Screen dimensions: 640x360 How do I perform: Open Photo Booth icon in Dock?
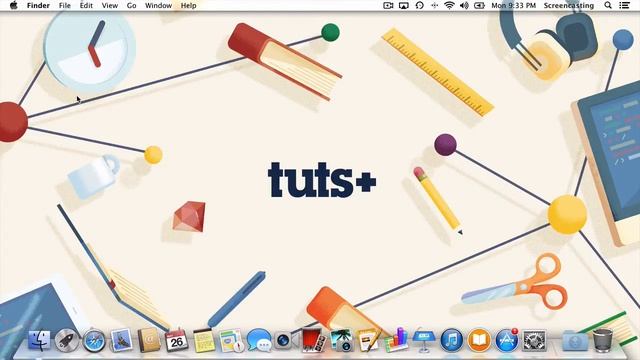click(313, 340)
